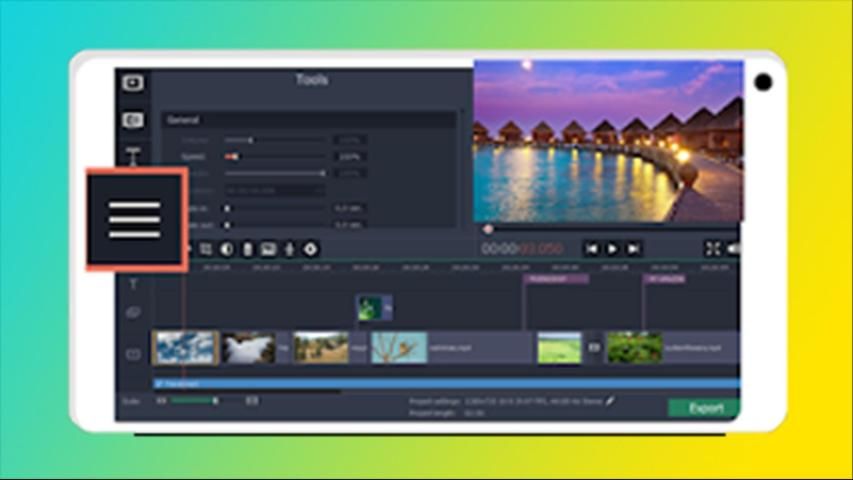The height and width of the screenshot is (480, 853).
Task: Open the filters tab in sidebar
Action: coord(133,120)
